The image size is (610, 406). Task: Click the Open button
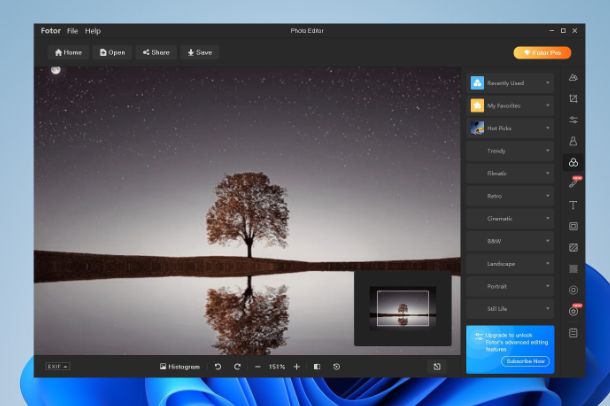pyautogui.click(x=112, y=52)
